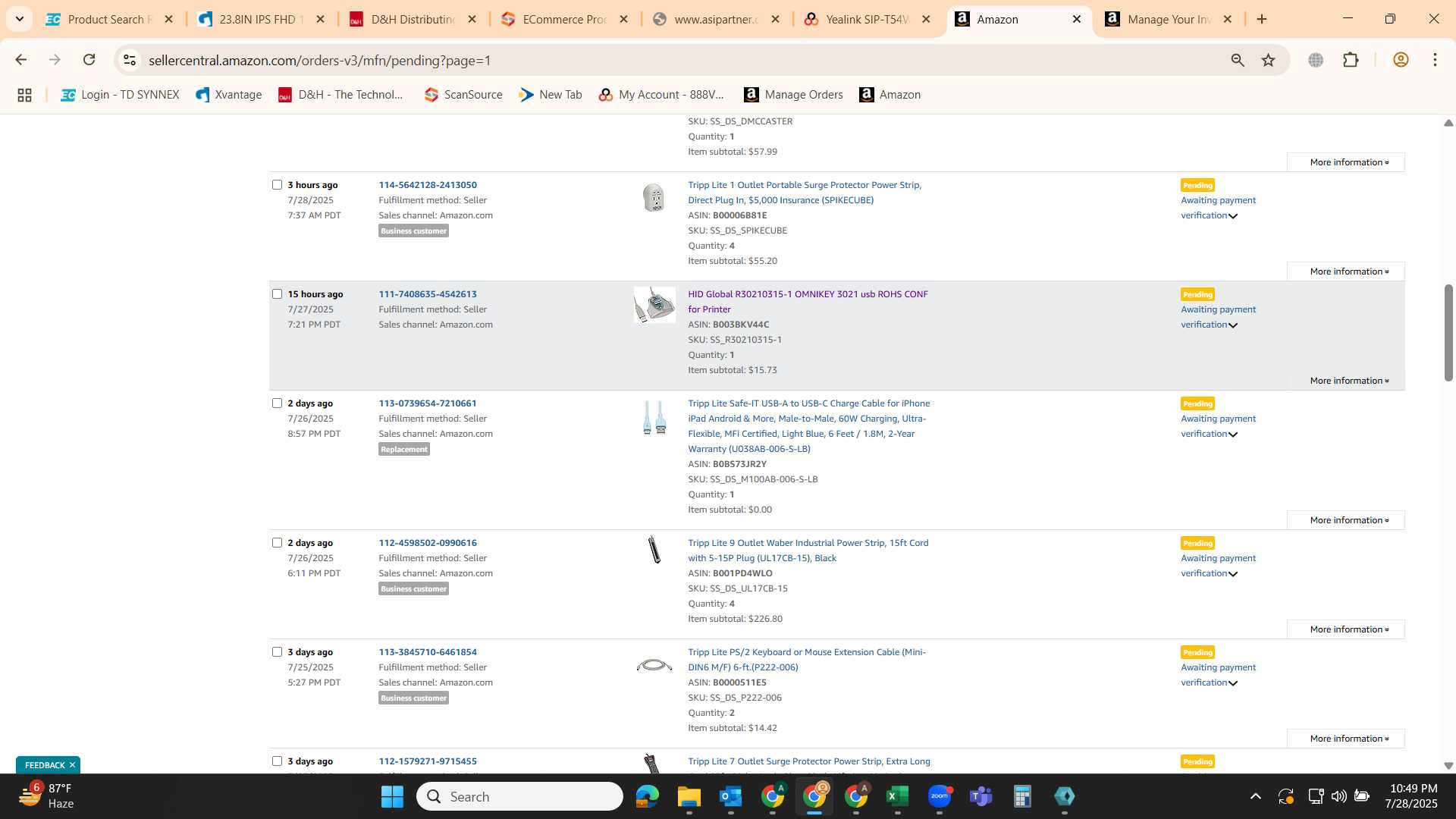Open File Explorer from taskbar

pyautogui.click(x=689, y=796)
